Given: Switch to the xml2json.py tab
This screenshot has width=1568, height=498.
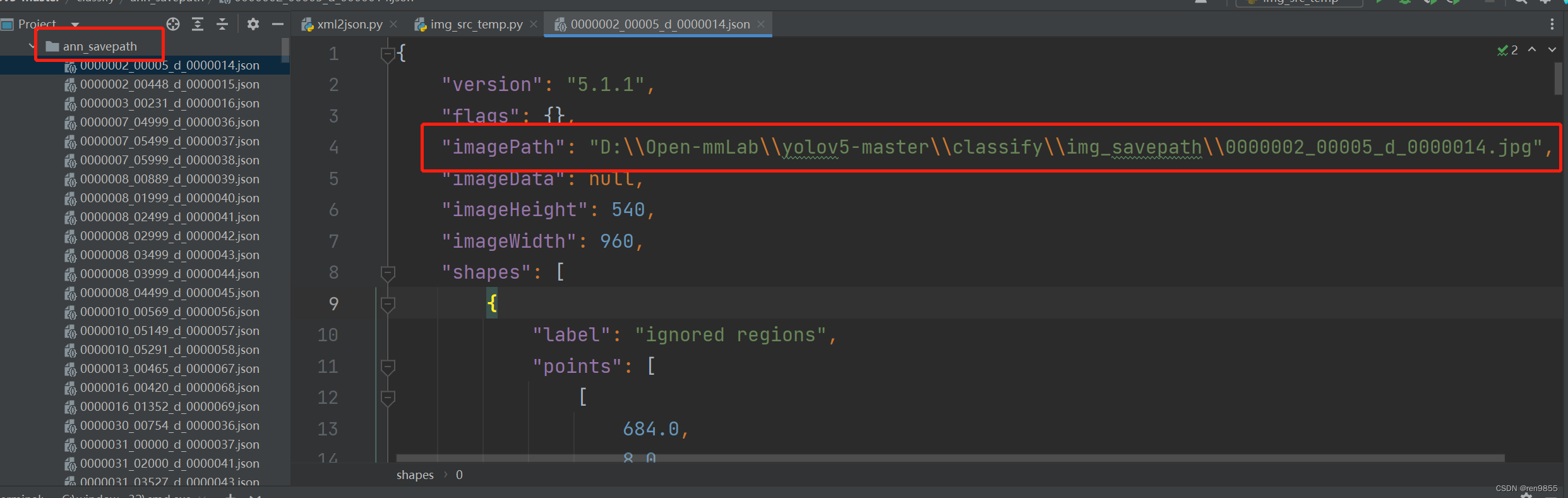Looking at the screenshot, I should (350, 24).
